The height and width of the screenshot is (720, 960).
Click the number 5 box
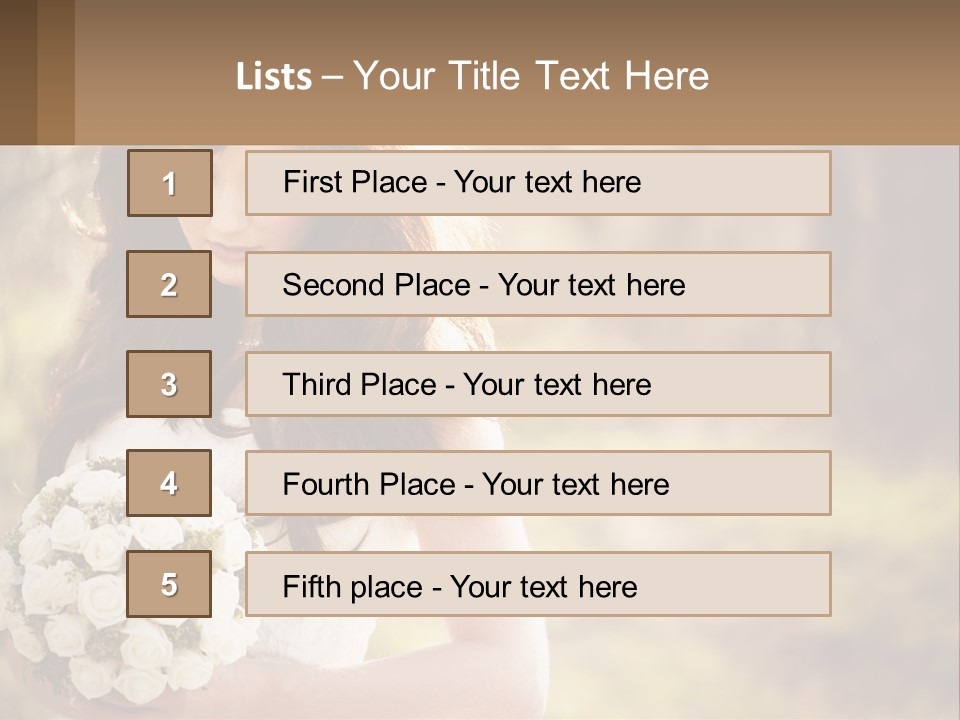pyautogui.click(x=169, y=584)
